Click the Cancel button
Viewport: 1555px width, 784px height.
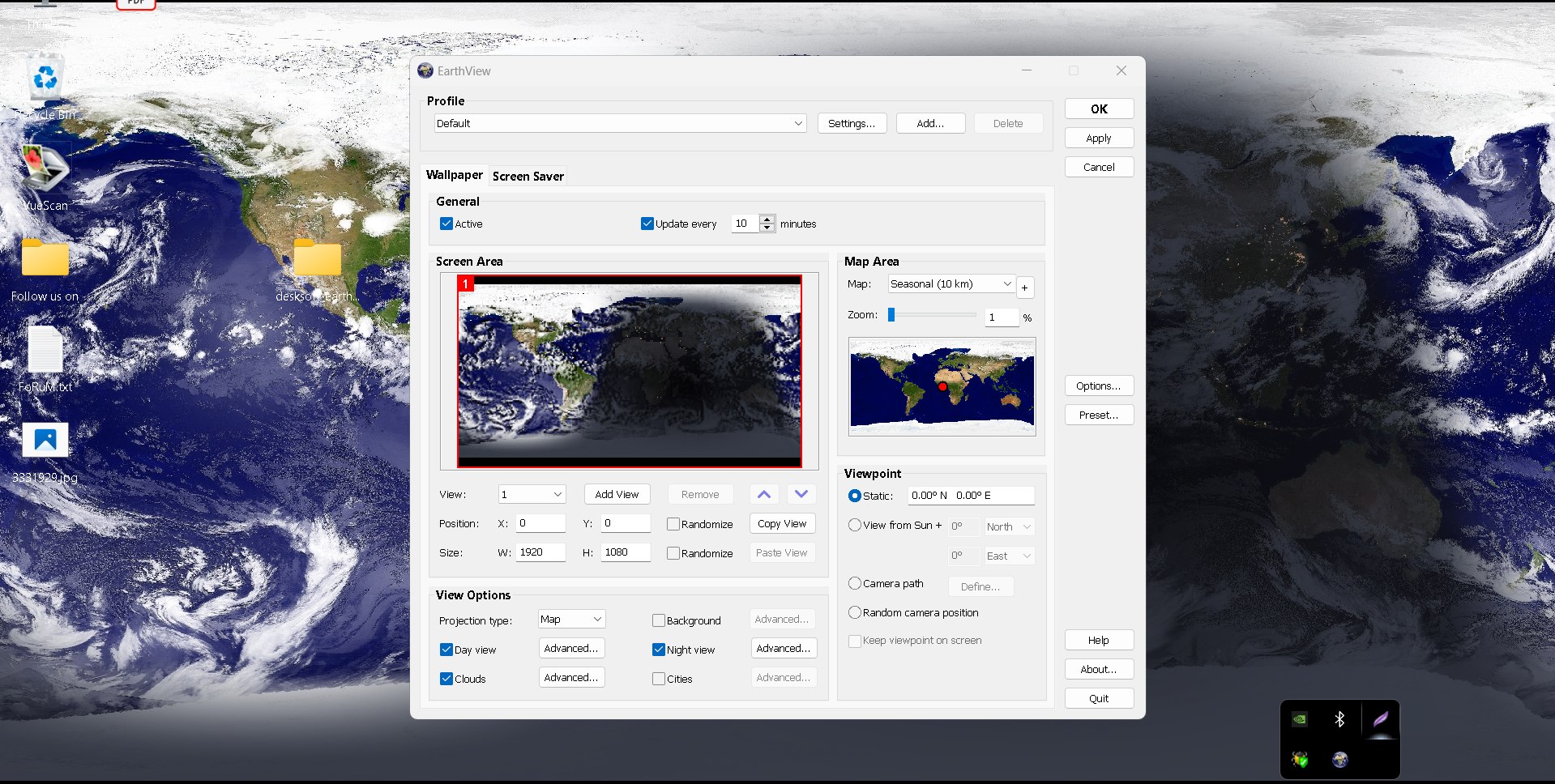[1099, 167]
